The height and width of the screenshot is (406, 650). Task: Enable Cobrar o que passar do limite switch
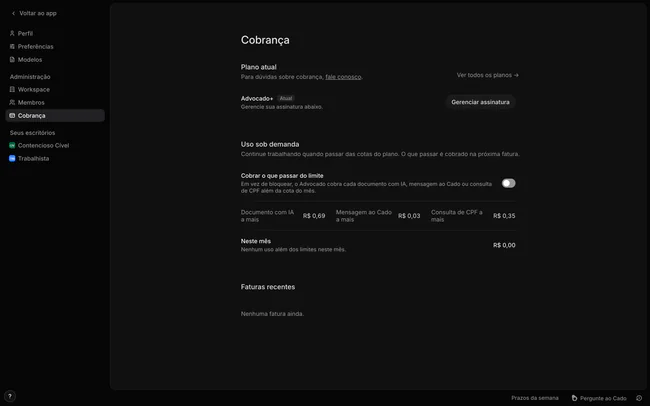[x=509, y=183]
